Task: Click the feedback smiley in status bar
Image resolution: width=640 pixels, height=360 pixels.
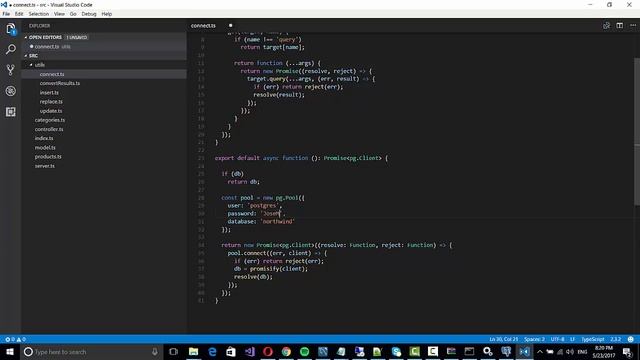Action: click(631, 339)
